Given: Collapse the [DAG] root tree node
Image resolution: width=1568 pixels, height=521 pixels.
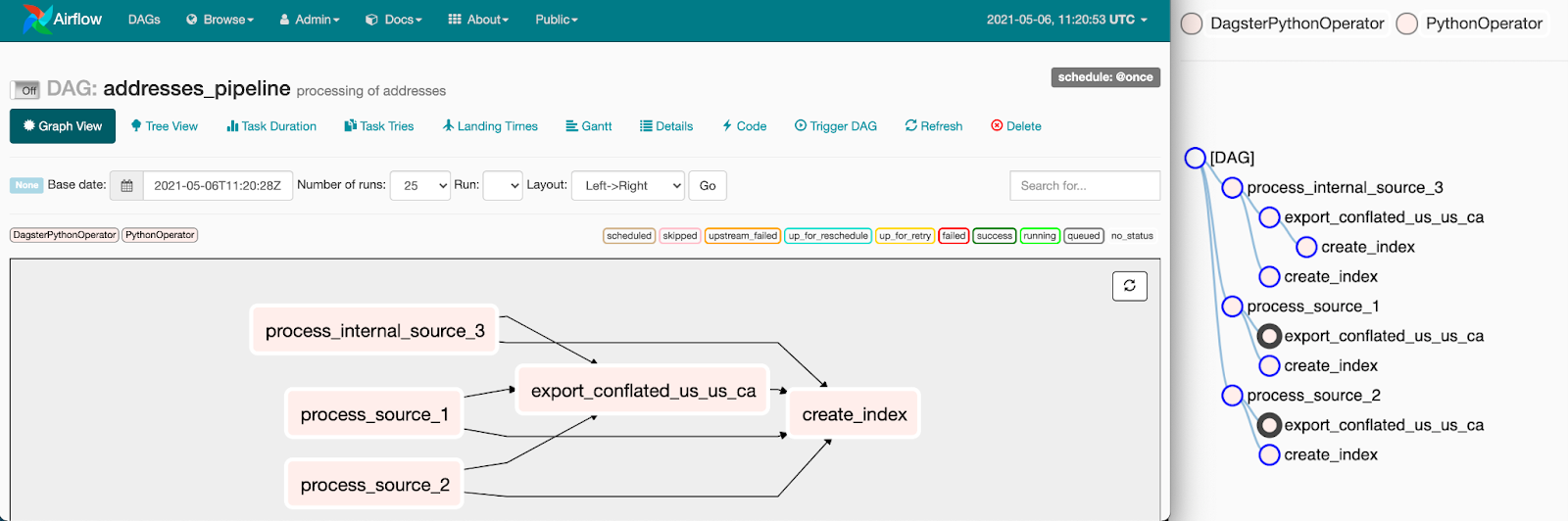Looking at the screenshot, I should tap(1195, 158).
